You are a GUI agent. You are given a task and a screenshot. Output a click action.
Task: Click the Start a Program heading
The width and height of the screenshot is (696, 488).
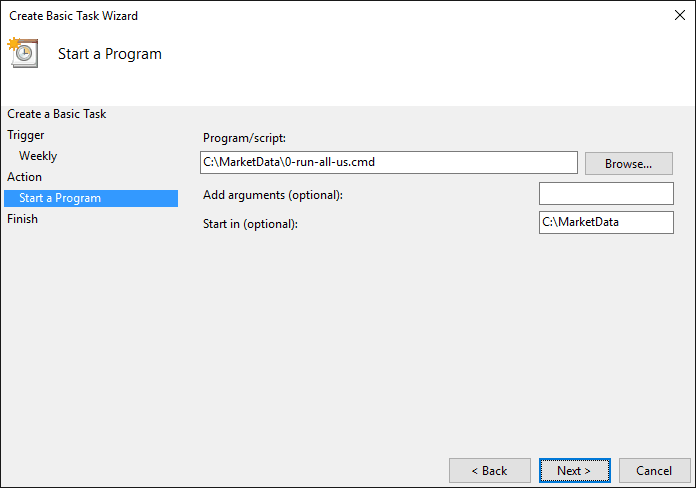pos(110,54)
